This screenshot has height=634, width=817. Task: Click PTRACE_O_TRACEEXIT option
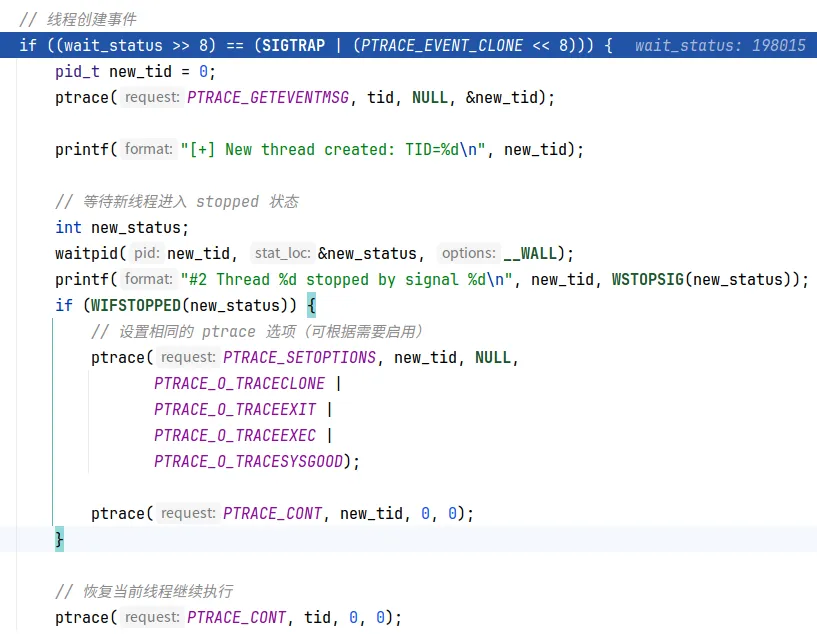point(235,410)
